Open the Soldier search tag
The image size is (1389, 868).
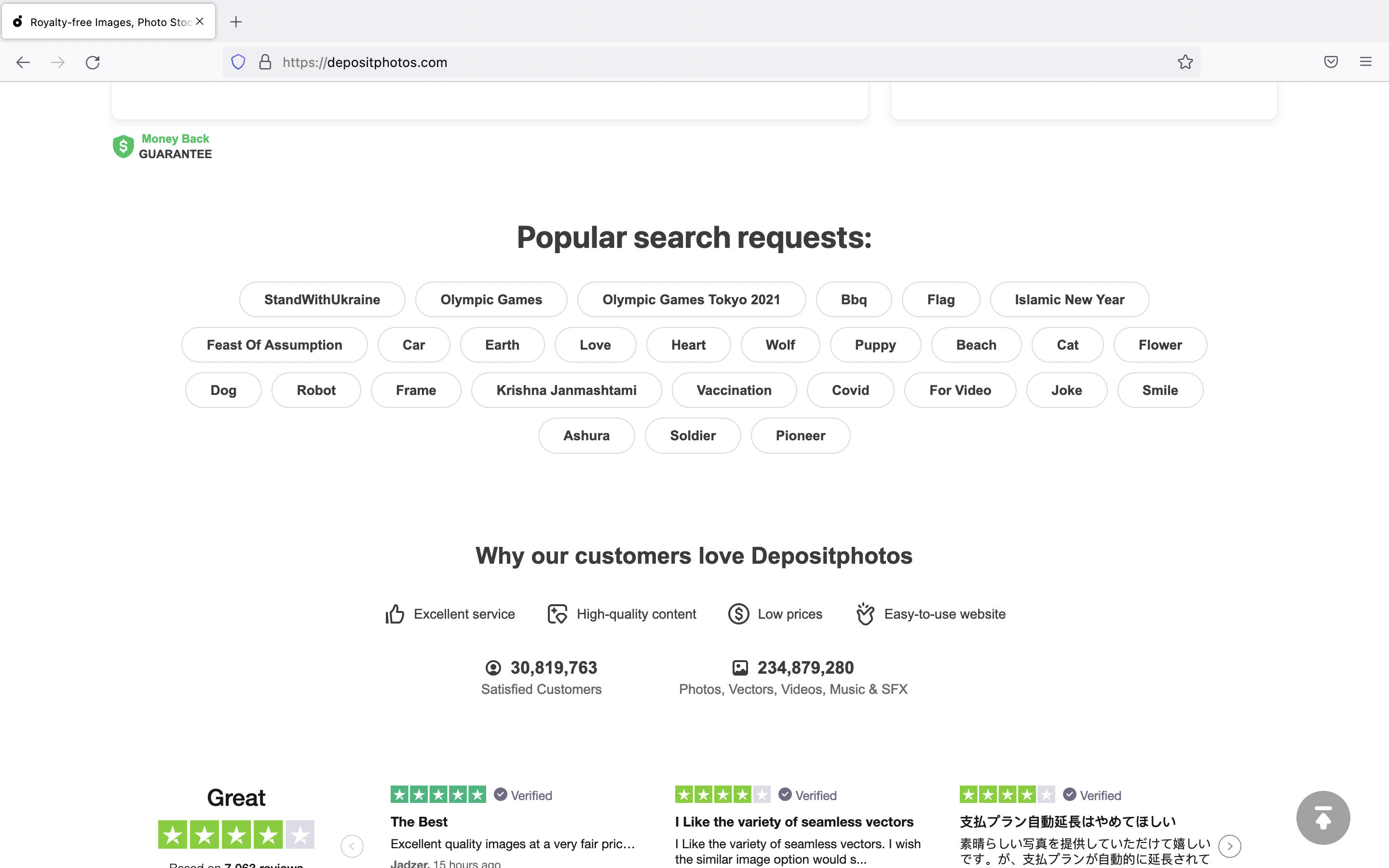pyautogui.click(x=693, y=436)
